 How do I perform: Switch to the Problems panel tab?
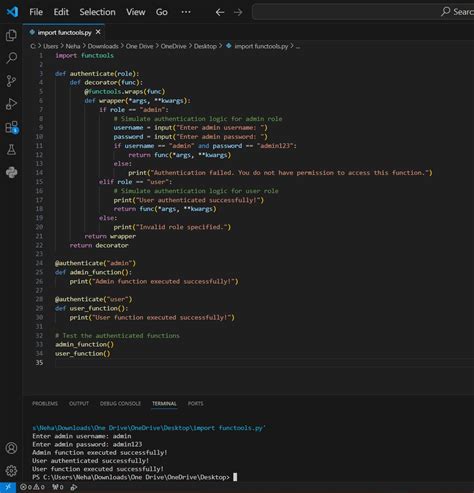45,404
